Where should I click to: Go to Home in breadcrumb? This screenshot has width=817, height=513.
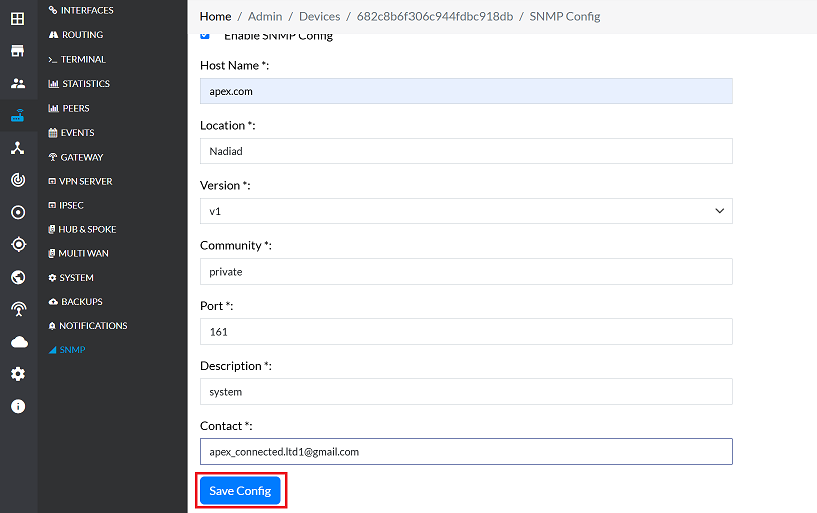pyautogui.click(x=215, y=17)
